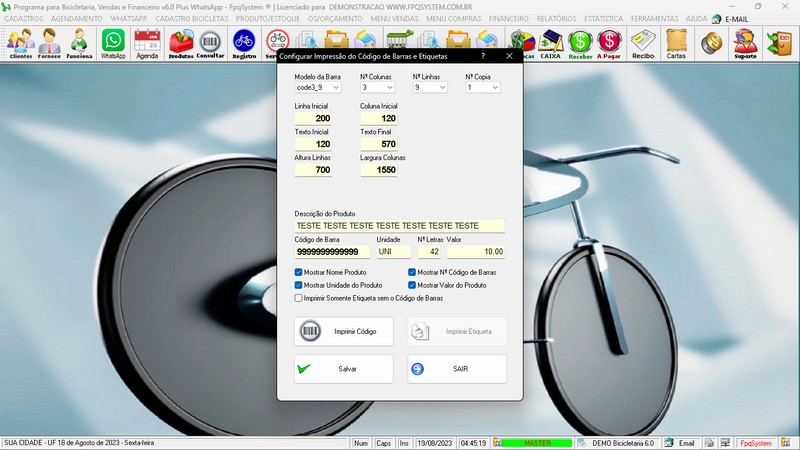Open the Clientes toolbar icon
This screenshot has height=450, width=800.
tap(20, 43)
